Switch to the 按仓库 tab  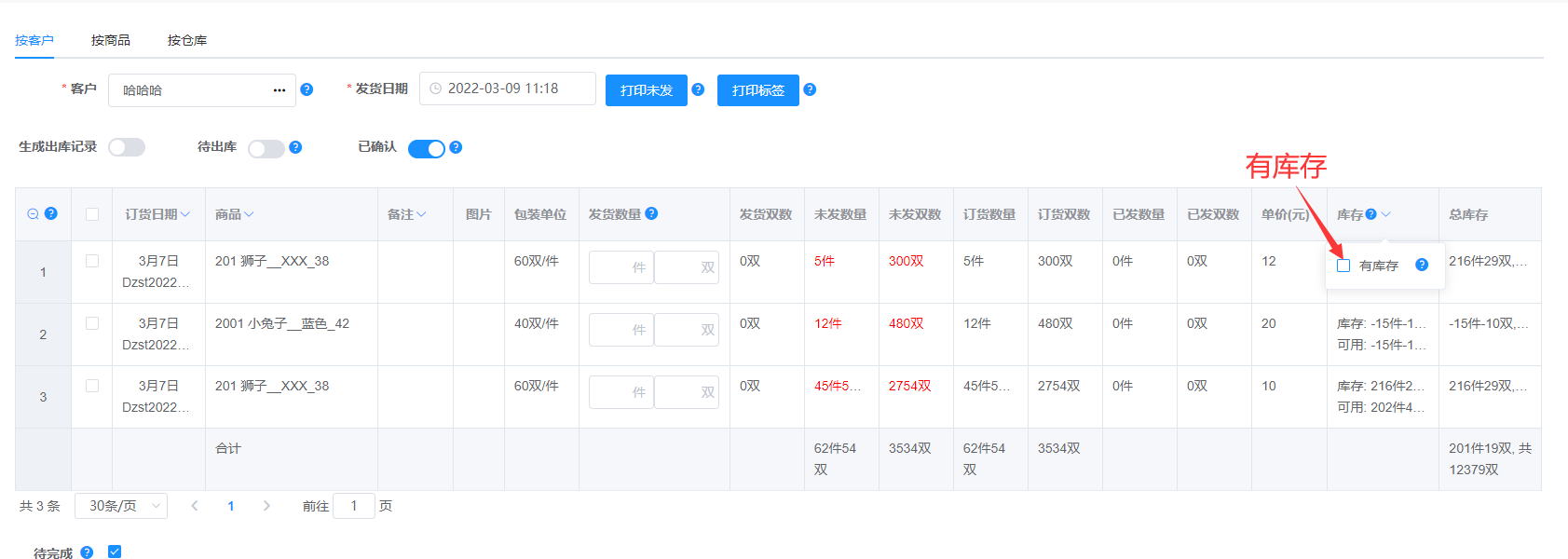187,40
